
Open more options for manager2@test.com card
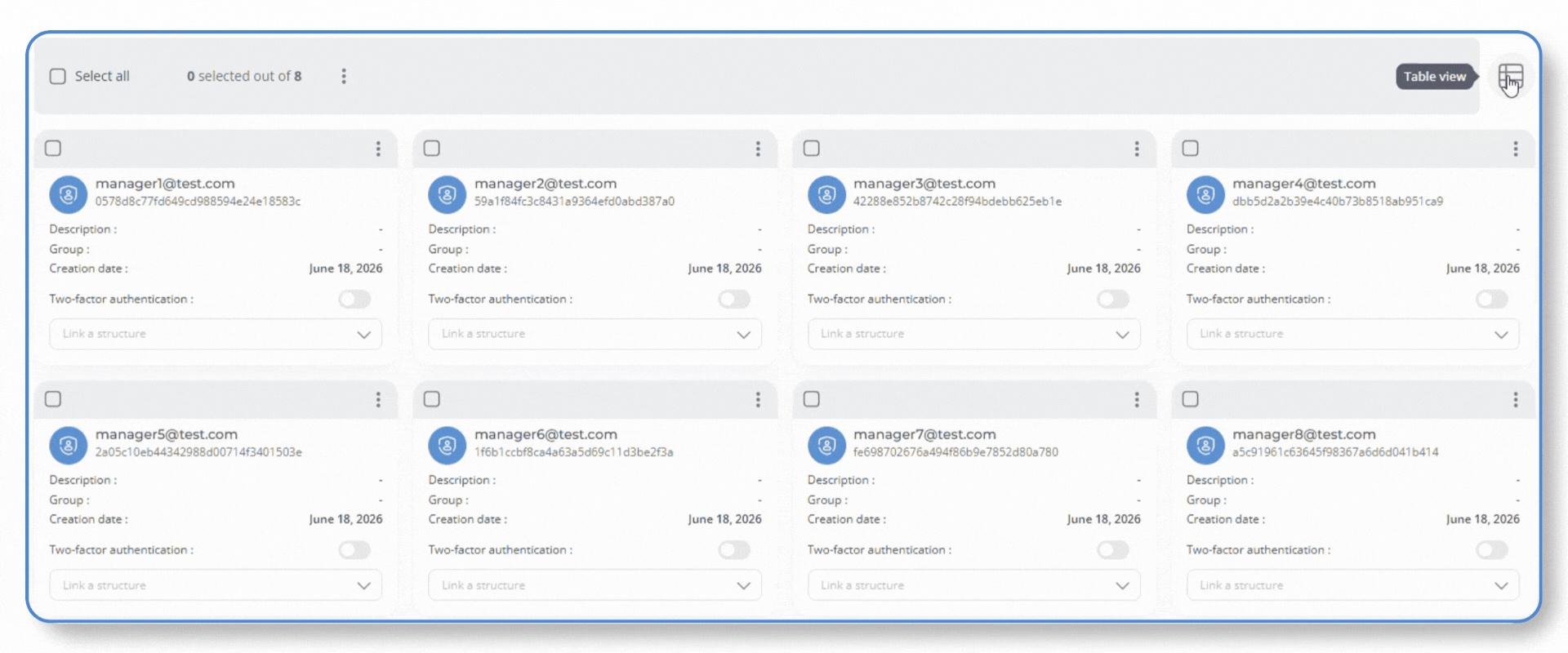click(758, 149)
